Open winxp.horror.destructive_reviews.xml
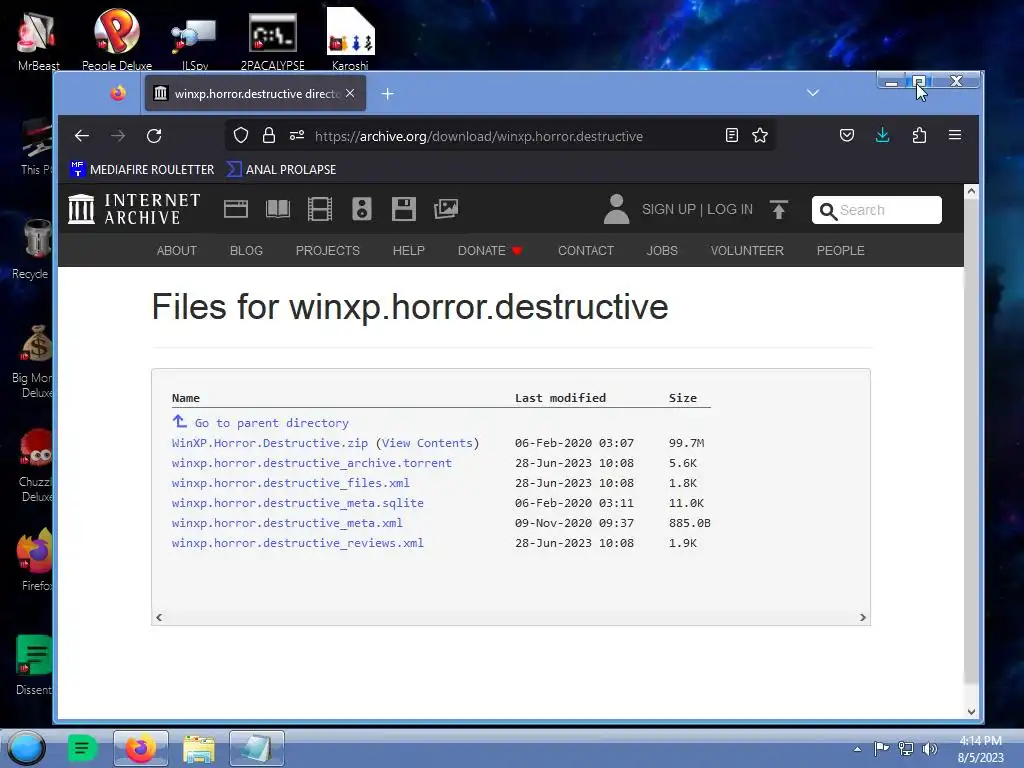 pos(298,543)
